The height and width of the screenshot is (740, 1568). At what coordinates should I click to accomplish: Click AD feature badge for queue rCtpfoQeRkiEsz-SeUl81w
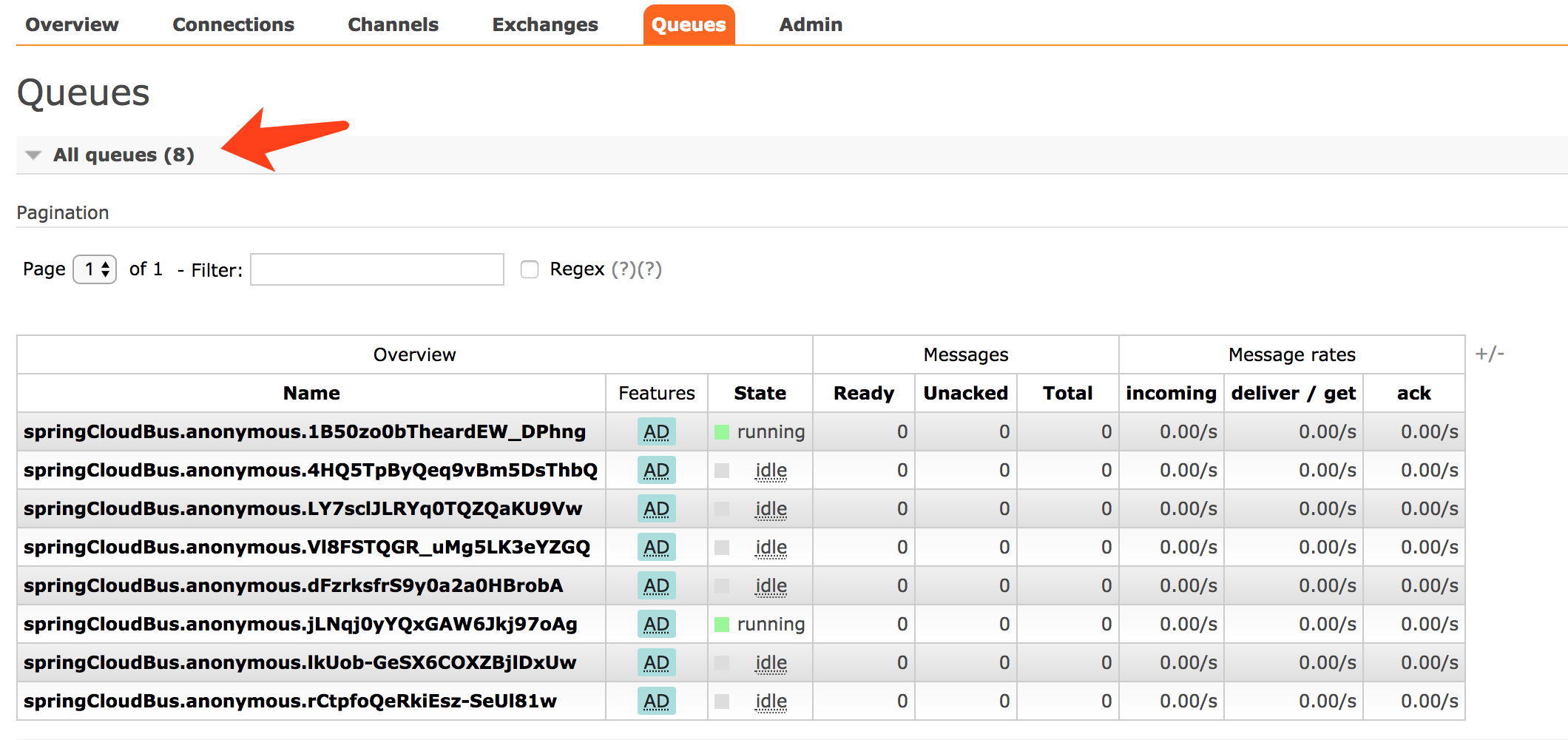click(657, 701)
